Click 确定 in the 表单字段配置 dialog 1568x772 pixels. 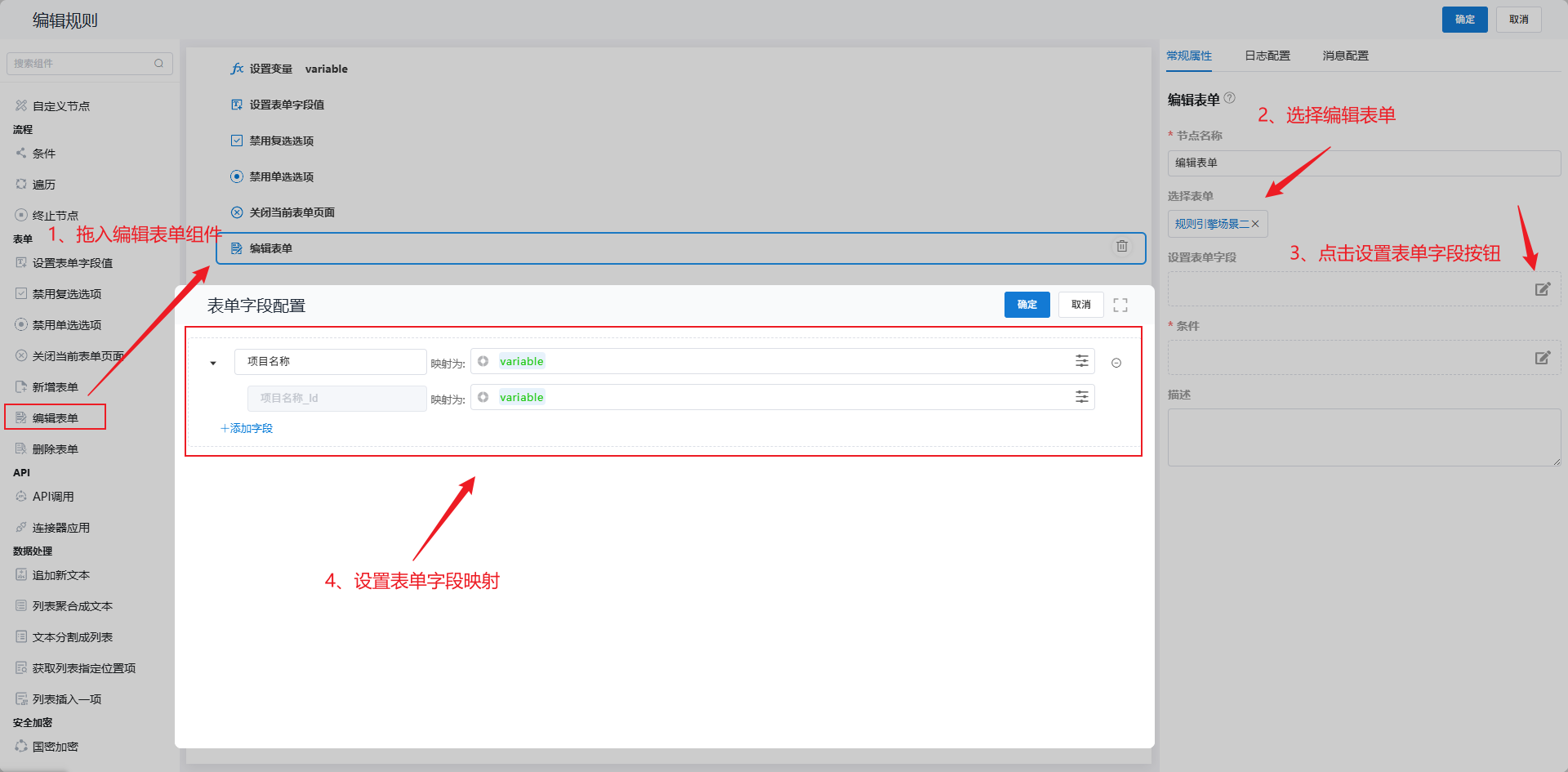pos(1027,305)
